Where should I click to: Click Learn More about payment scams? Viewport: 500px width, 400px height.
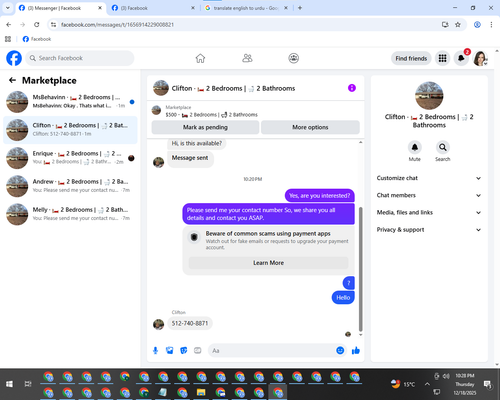pyautogui.click(x=269, y=263)
